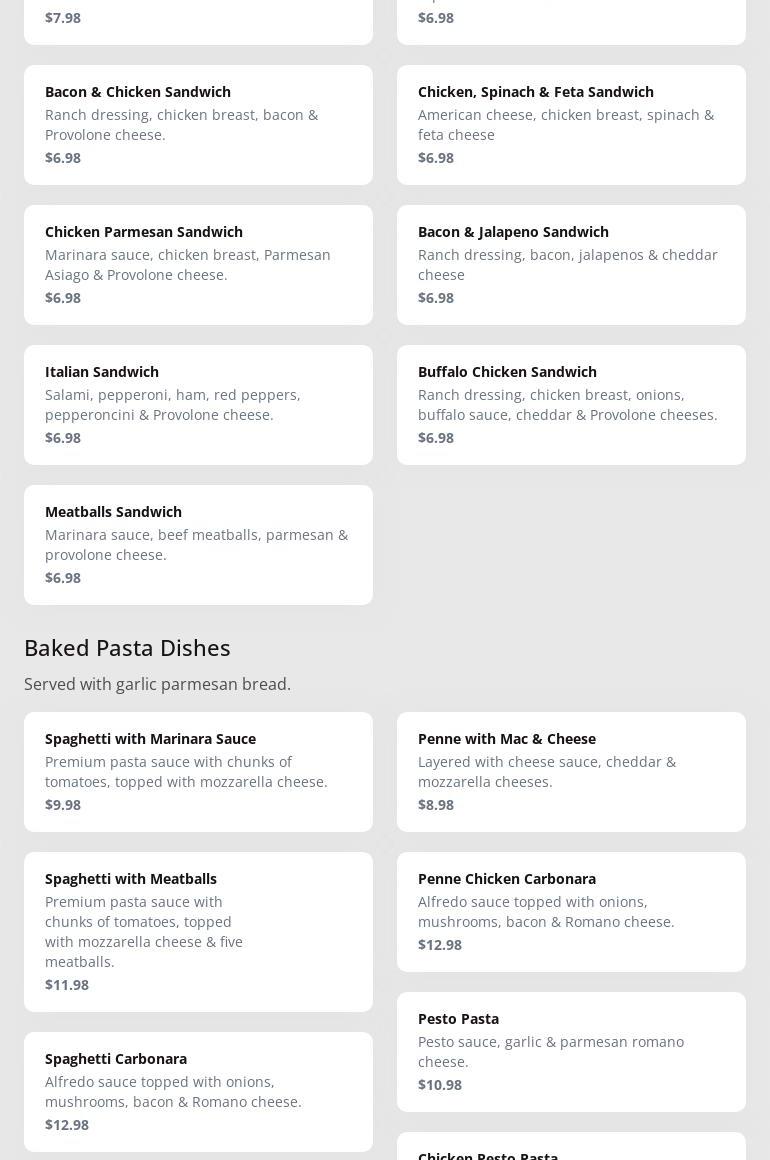Image resolution: width=770 pixels, height=1160 pixels.
Task: Choose the Spaghetti Carbonara dish
Action: click(x=198, y=1091)
